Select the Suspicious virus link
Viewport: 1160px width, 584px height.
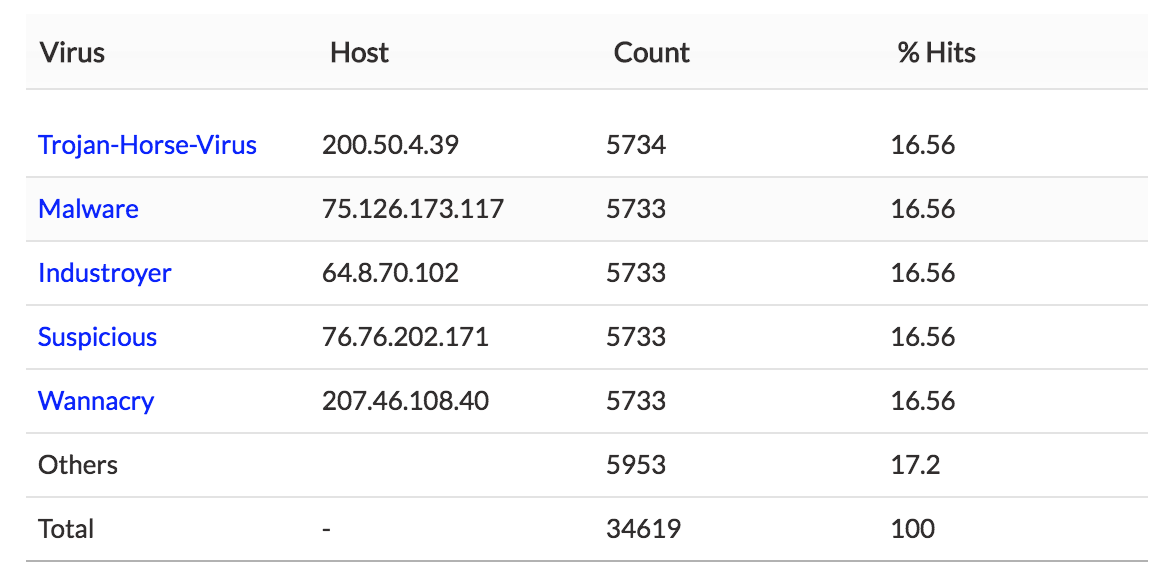click(97, 337)
